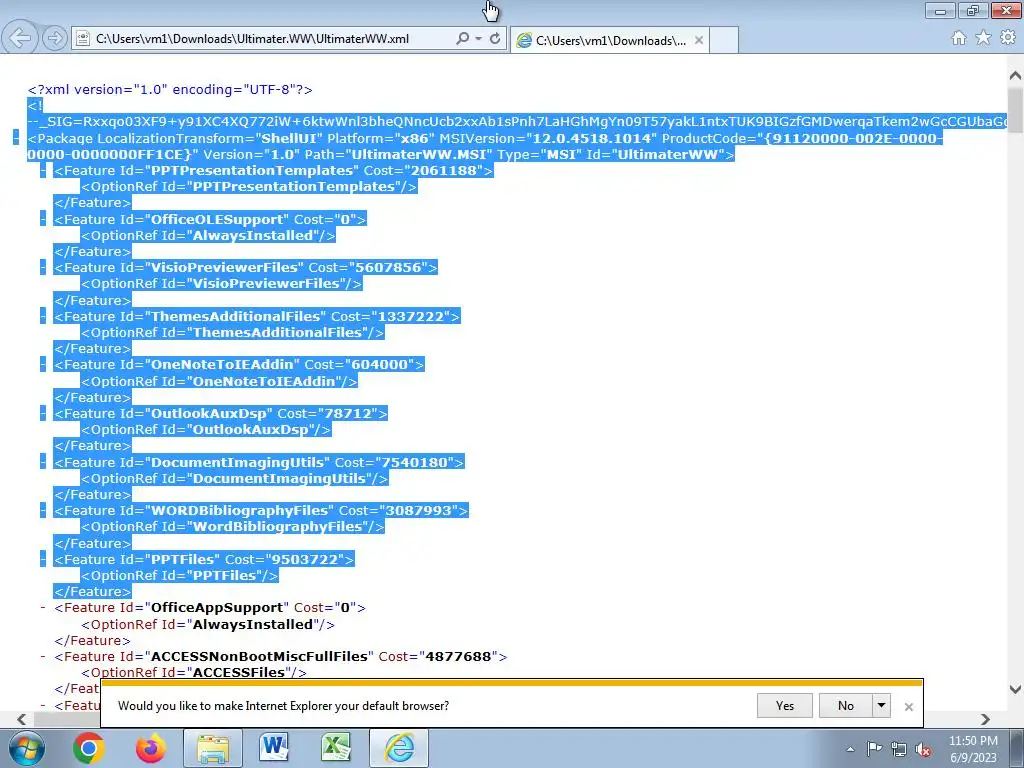Collapse the OfficeOLESupport feature node

tap(43, 219)
